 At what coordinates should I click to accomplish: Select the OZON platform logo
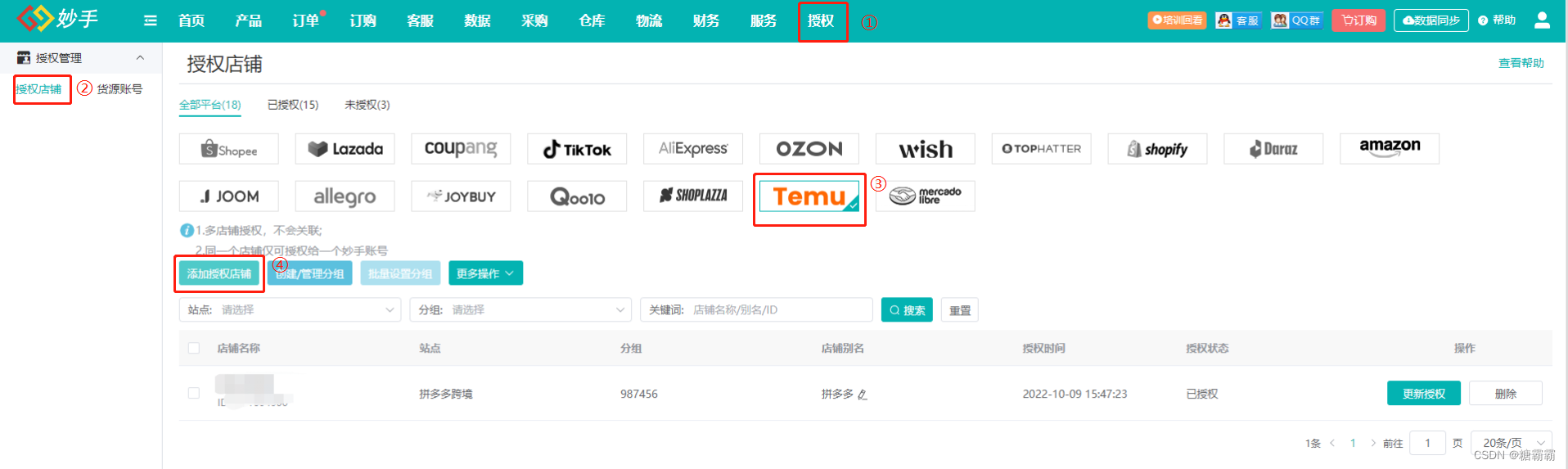coord(809,149)
